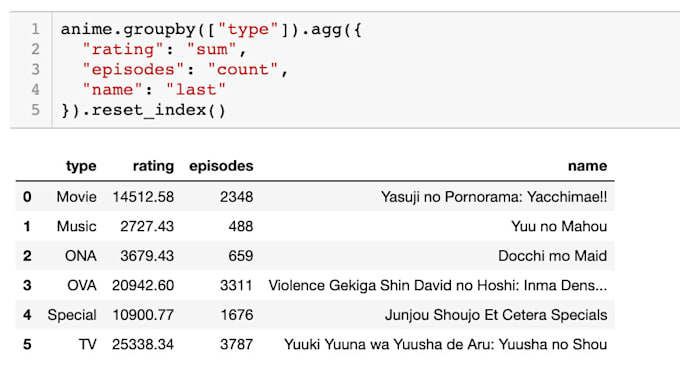Image resolution: width=680 pixels, height=365 pixels.
Task: Click the truncated Violence Gekiga name cell
Action: click(x=438, y=285)
